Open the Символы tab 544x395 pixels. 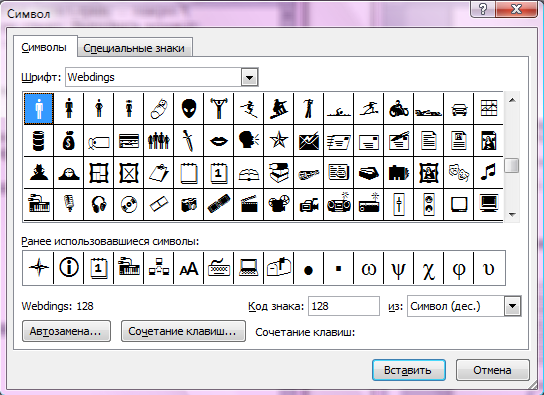(44, 47)
